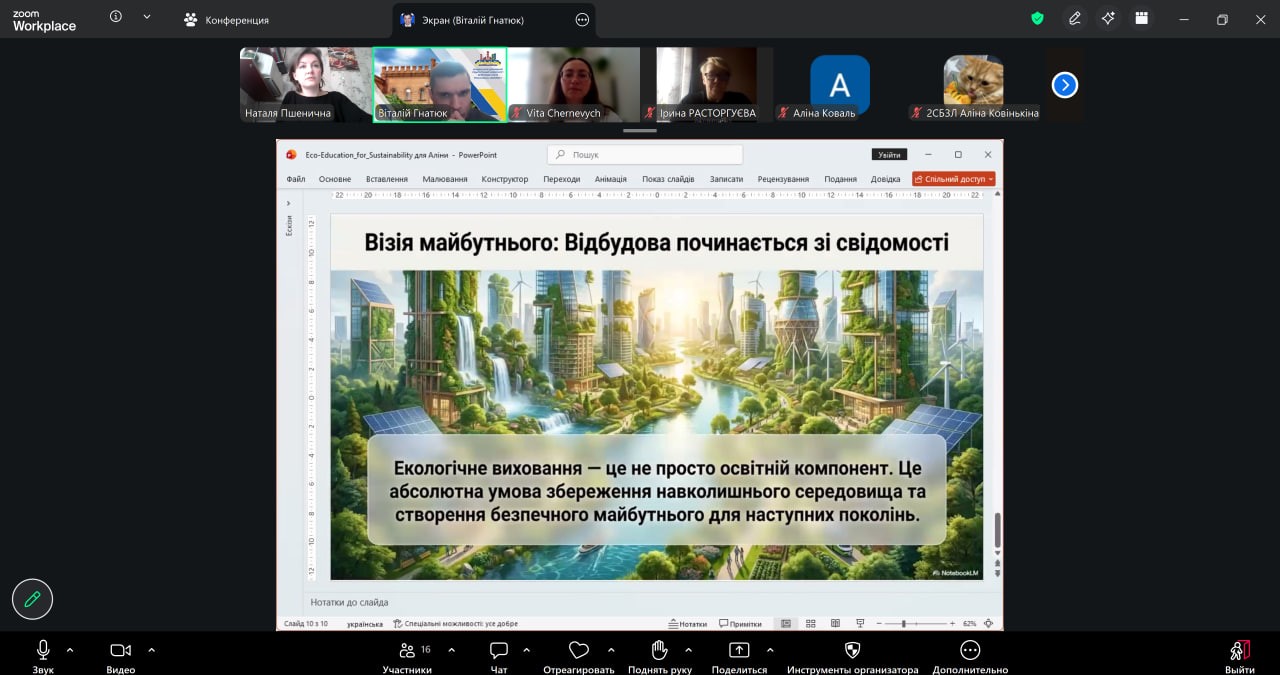1280x675 pixels.
Task: Toggle camera with Видео button
Action: (121, 656)
